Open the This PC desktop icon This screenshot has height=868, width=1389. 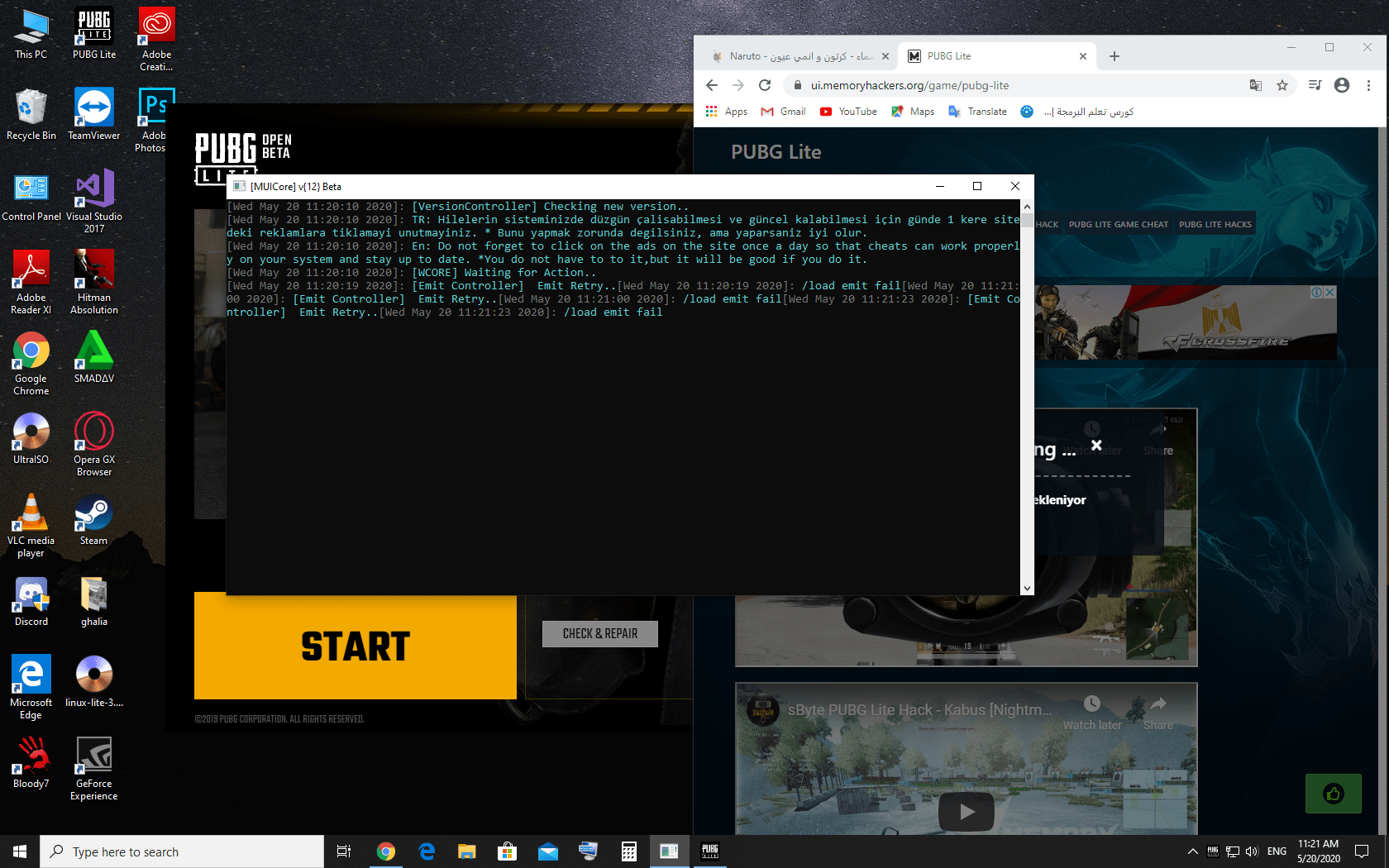coord(31,35)
